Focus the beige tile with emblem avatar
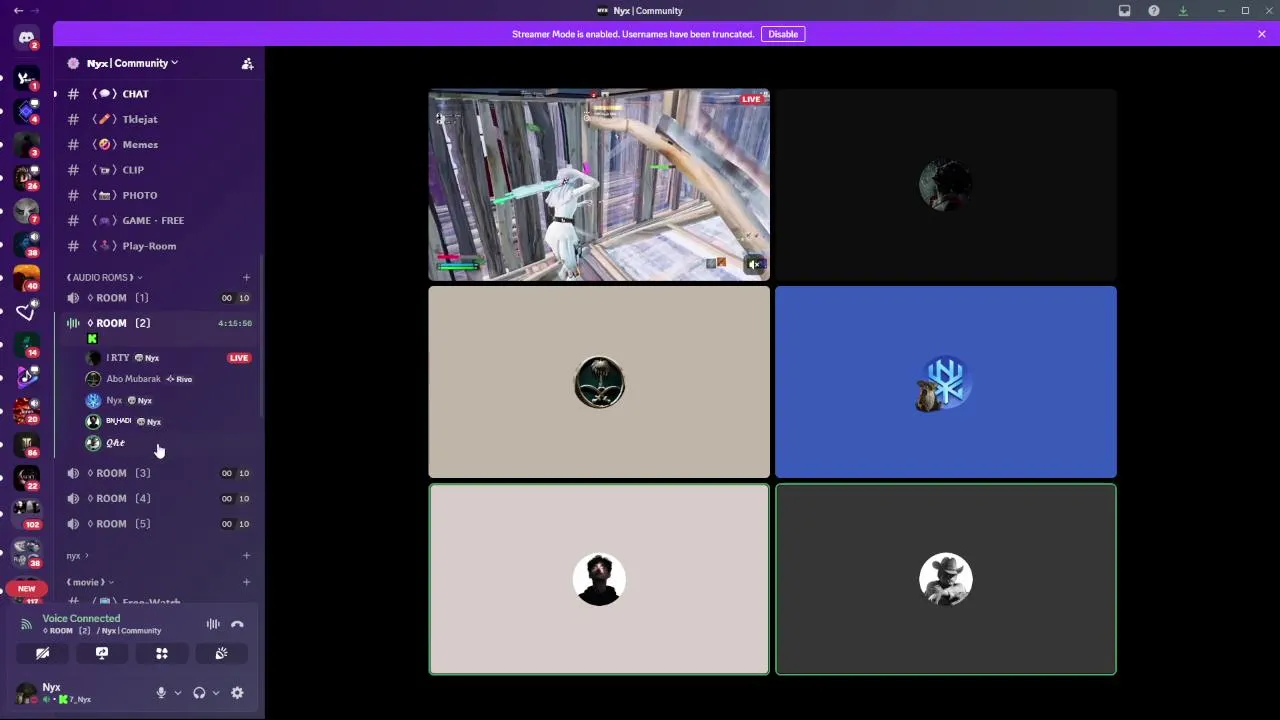Screen dimensions: 1280x720 coord(599,382)
